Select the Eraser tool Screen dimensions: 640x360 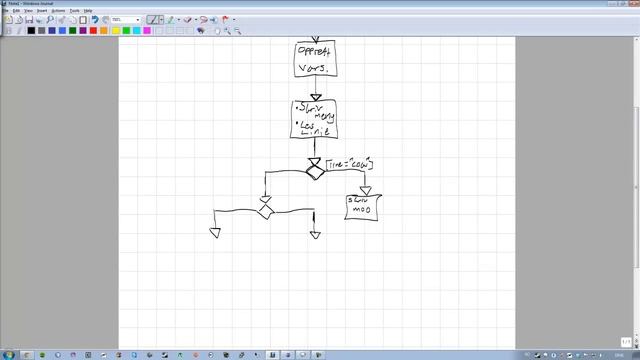click(x=187, y=20)
